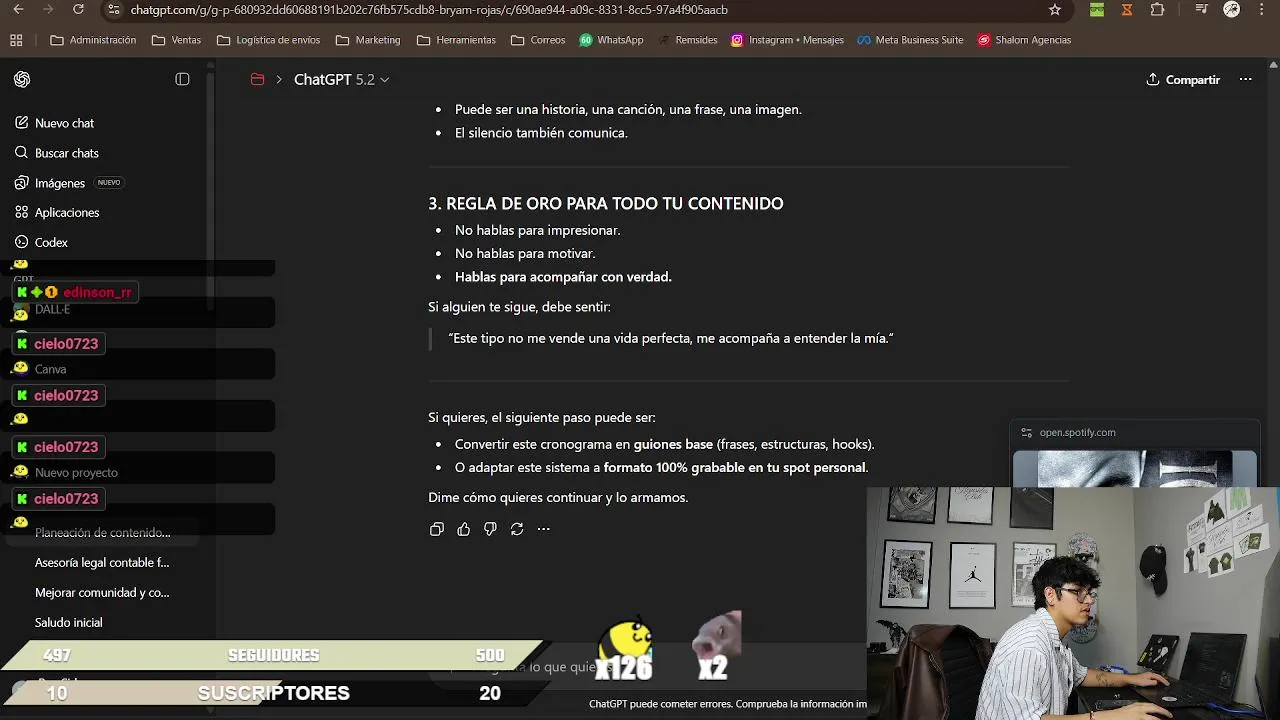
Task: Click the edinson_rr chat username overlay
Action: tap(76, 292)
